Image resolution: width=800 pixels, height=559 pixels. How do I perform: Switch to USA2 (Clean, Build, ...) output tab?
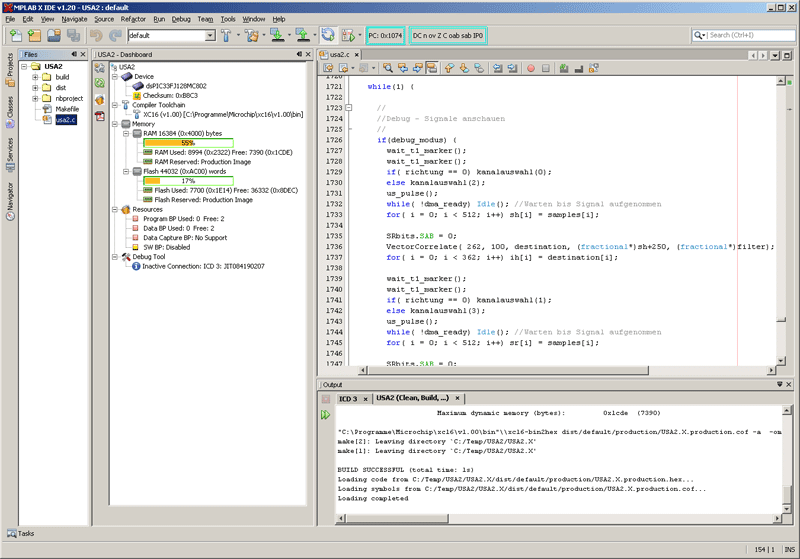click(413, 398)
